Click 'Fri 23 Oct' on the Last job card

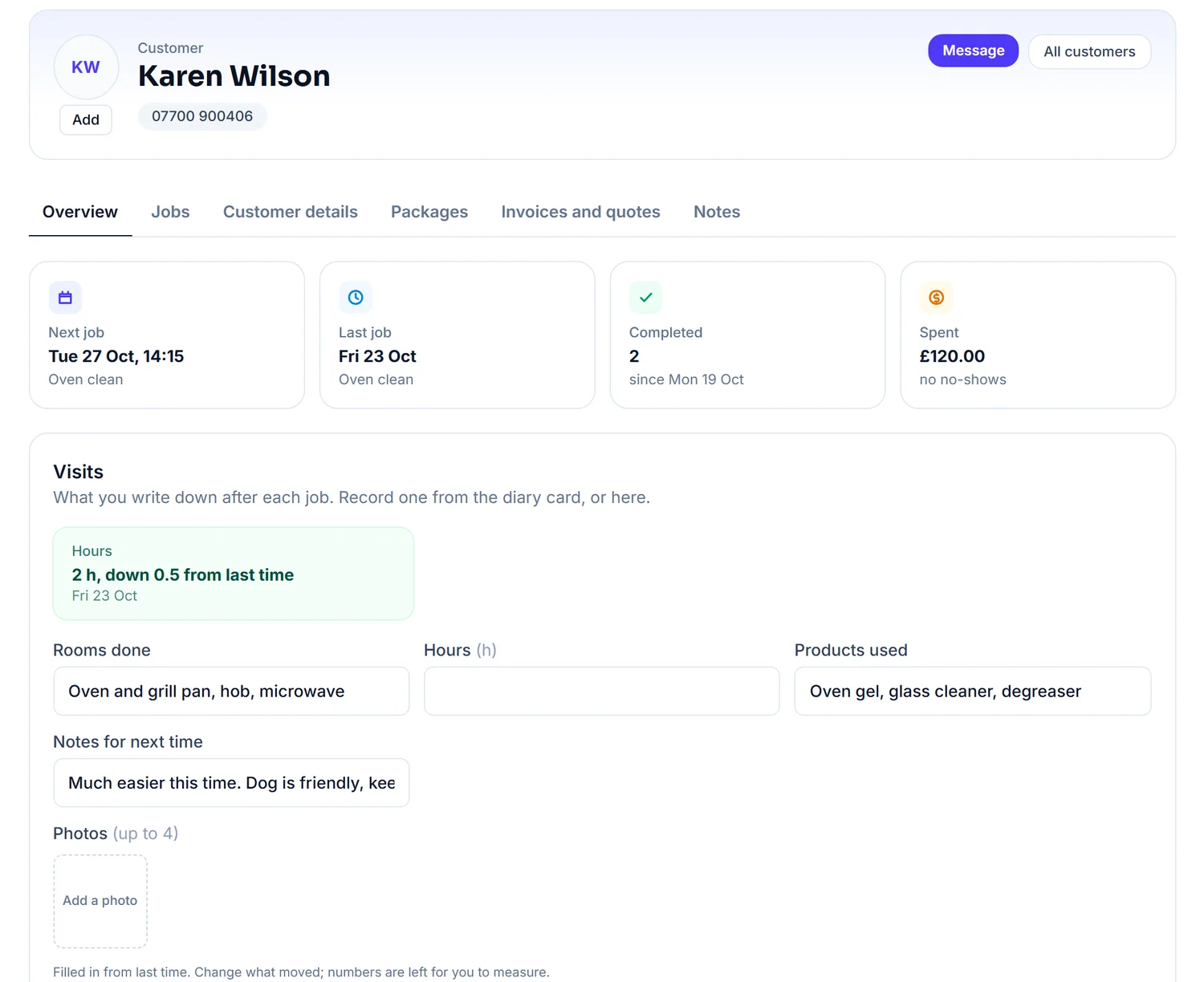(377, 356)
